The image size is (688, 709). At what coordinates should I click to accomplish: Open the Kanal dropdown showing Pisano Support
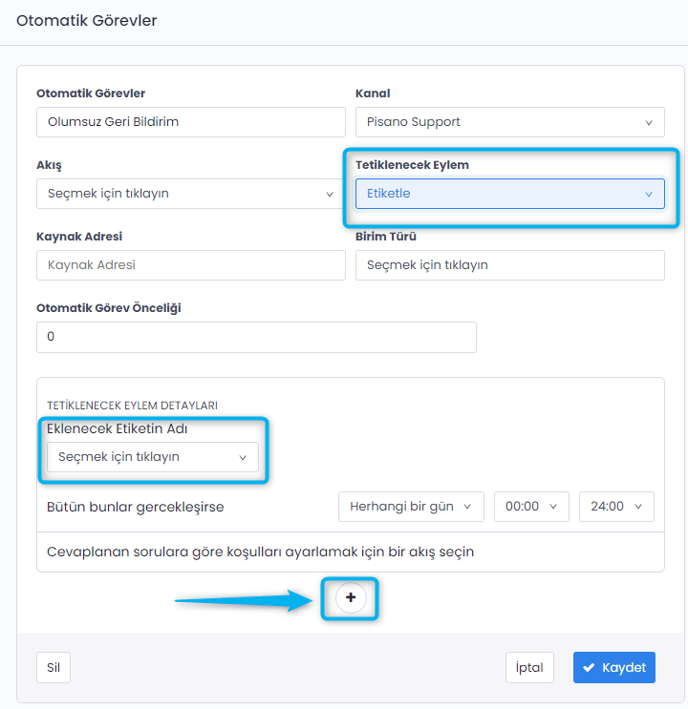pos(509,122)
